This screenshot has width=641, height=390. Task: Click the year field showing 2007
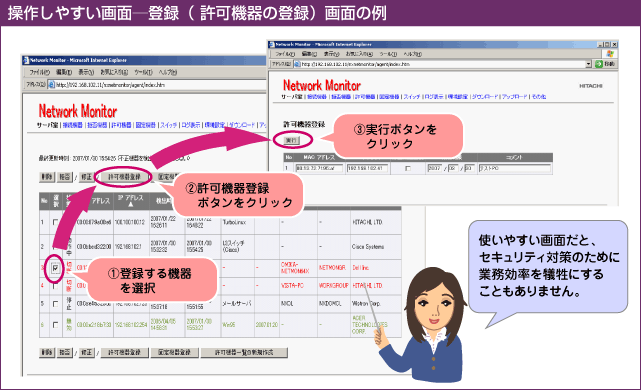tap(435, 168)
